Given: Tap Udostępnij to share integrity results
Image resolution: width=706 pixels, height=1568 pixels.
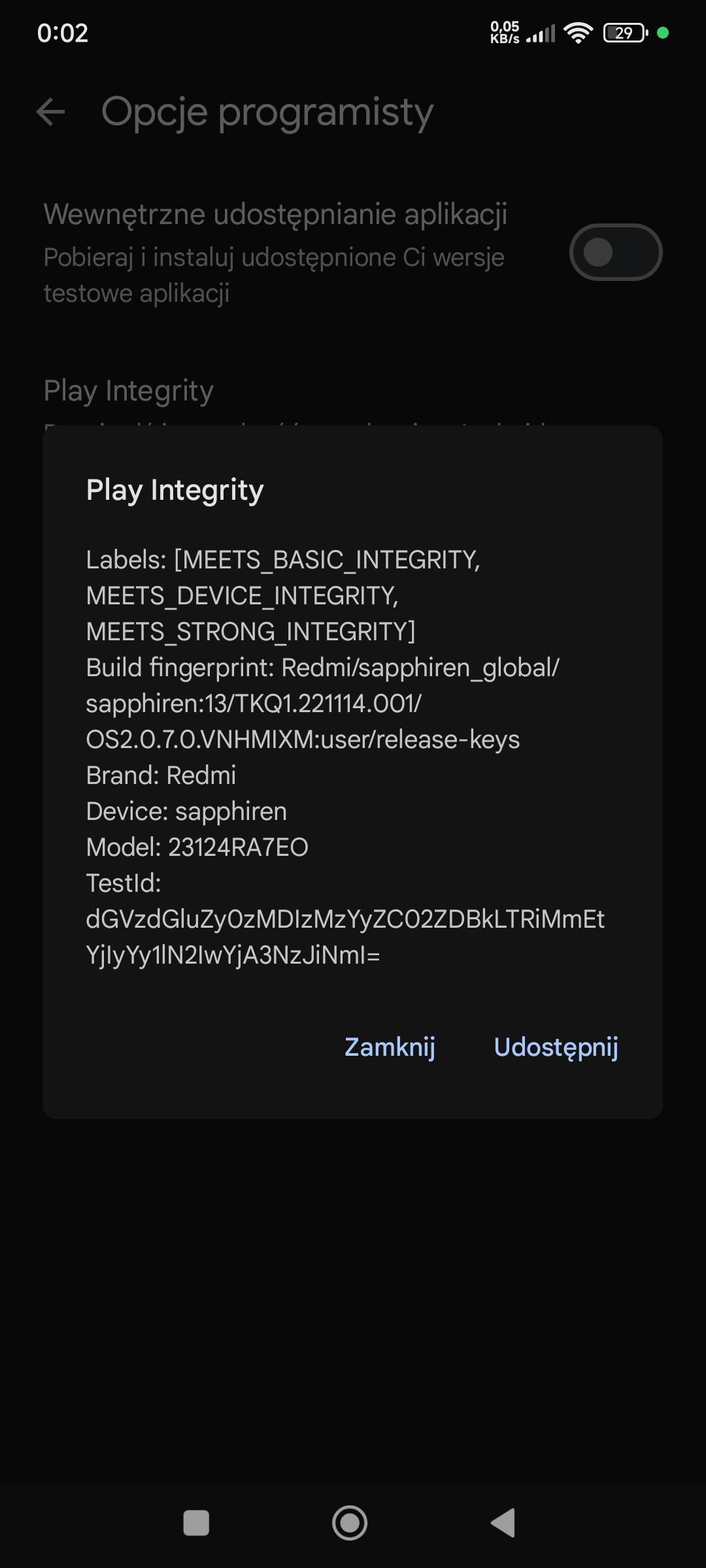Looking at the screenshot, I should tap(556, 1047).
